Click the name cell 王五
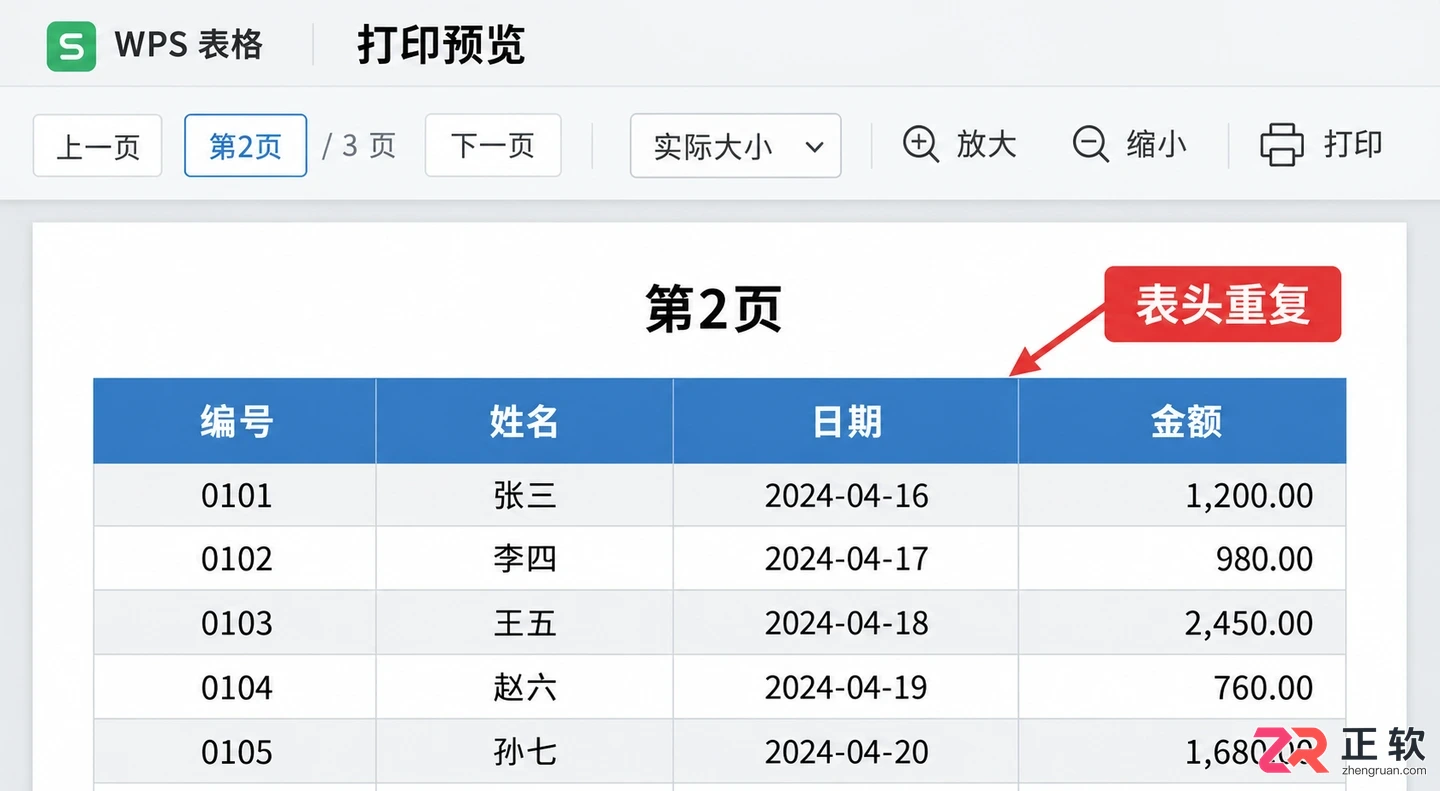This screenshot has height=791, width=1440. [524, 623]
